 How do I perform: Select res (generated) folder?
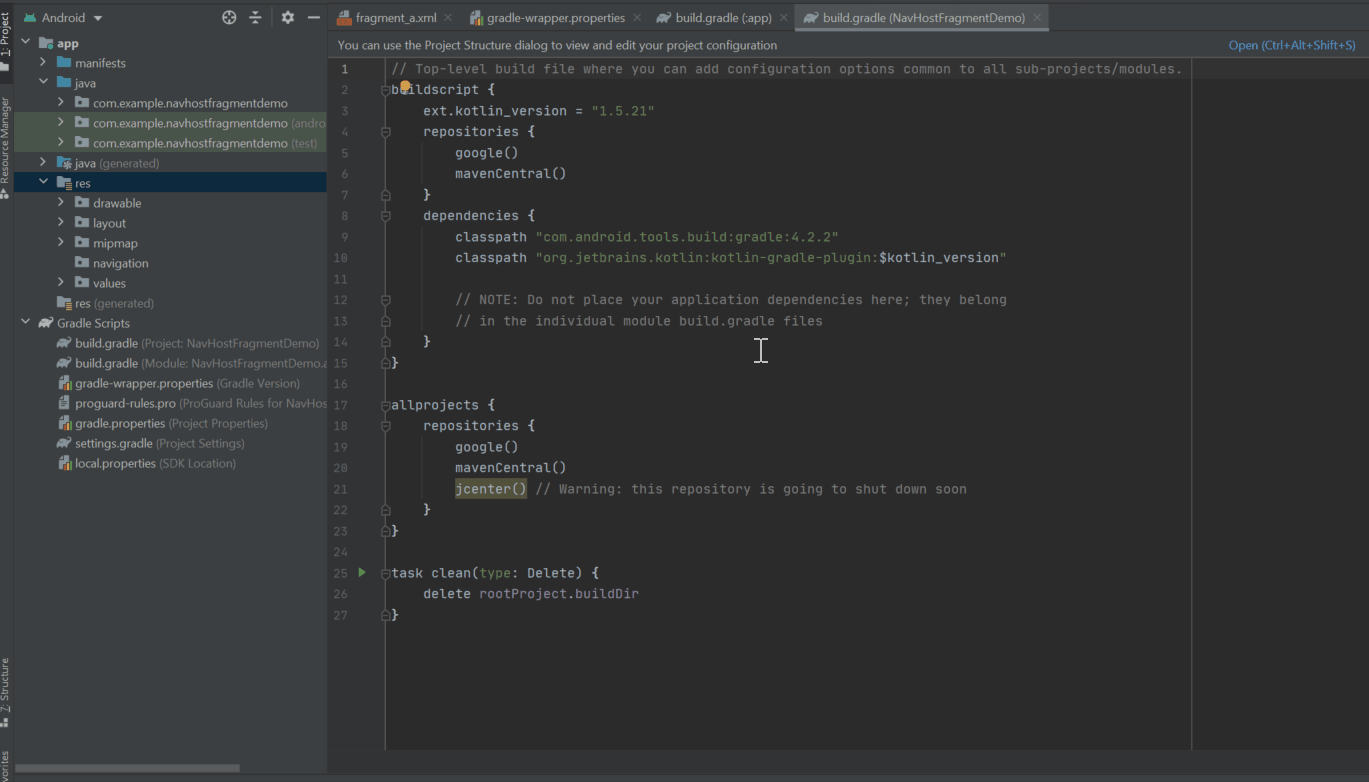(x=105, y=303)
